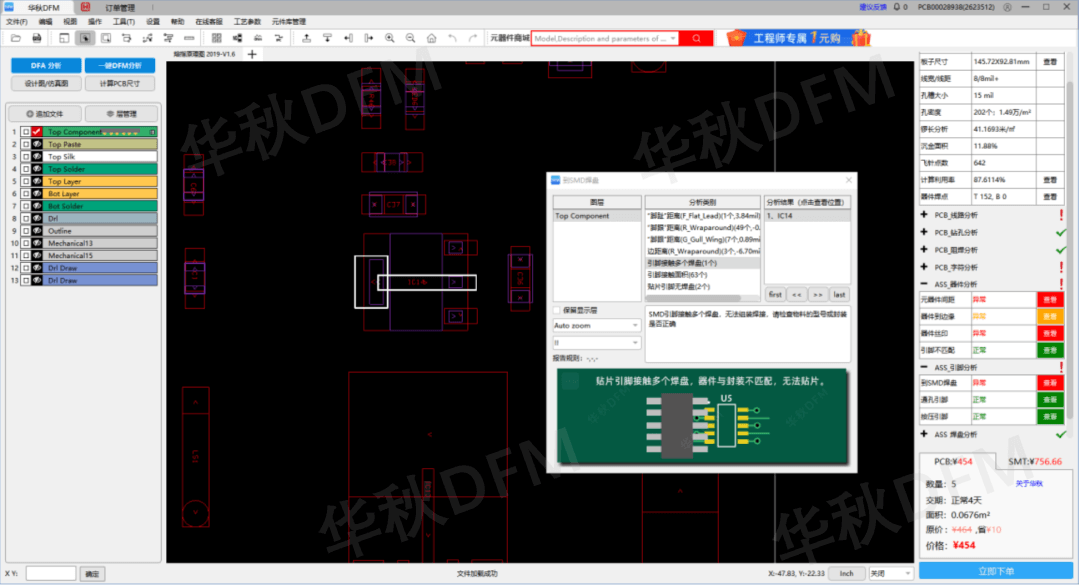
Task: Click the measure ruler toolbar icon
Action: pos(189,39)
